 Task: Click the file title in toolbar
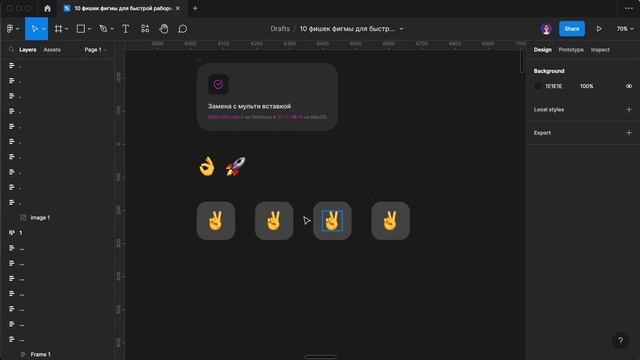347,29
